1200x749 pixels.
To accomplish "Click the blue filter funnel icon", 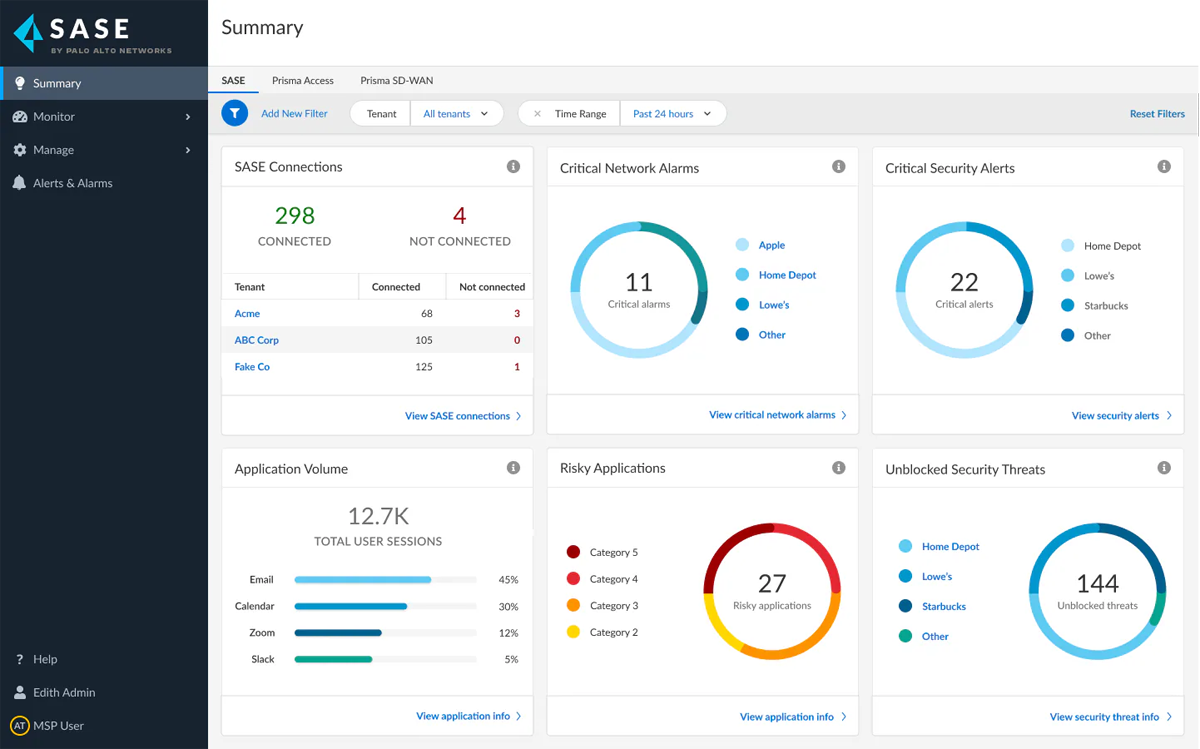I will 234,113.
